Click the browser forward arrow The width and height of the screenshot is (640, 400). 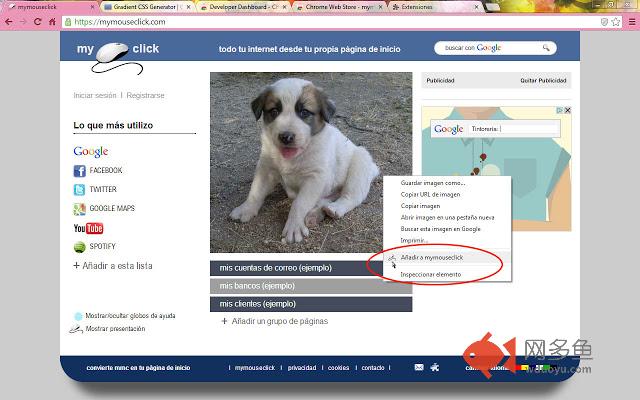pyautogui.click(x=23, y=22)
